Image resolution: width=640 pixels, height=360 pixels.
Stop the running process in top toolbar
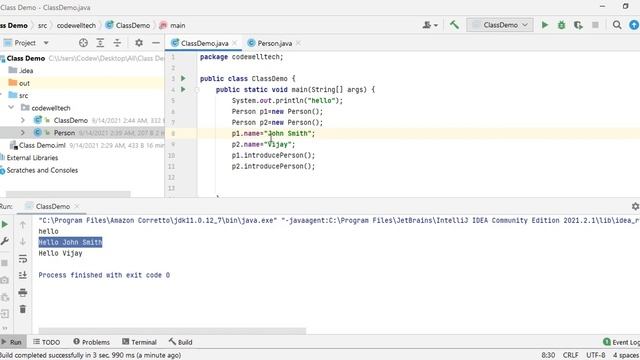click(x=595, y=25)
